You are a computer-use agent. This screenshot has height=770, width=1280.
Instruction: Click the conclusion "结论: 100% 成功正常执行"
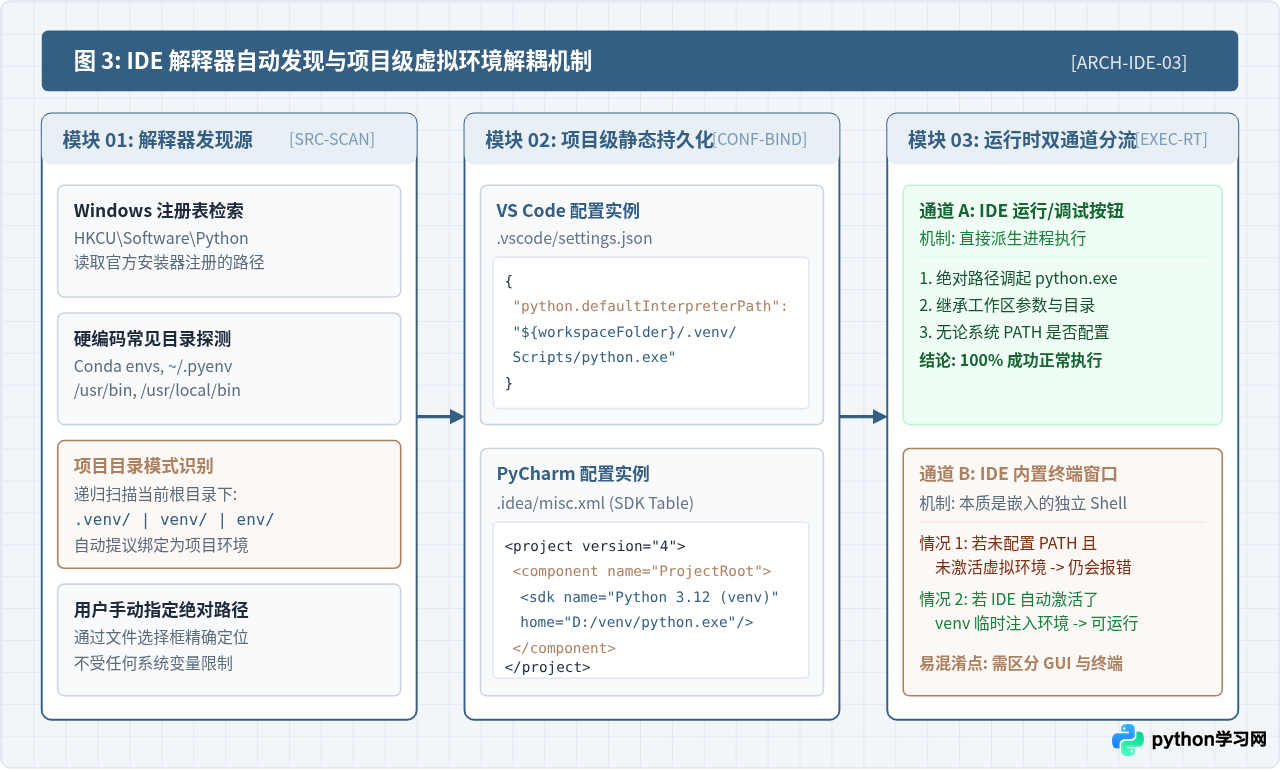[x=1011, y=360]
